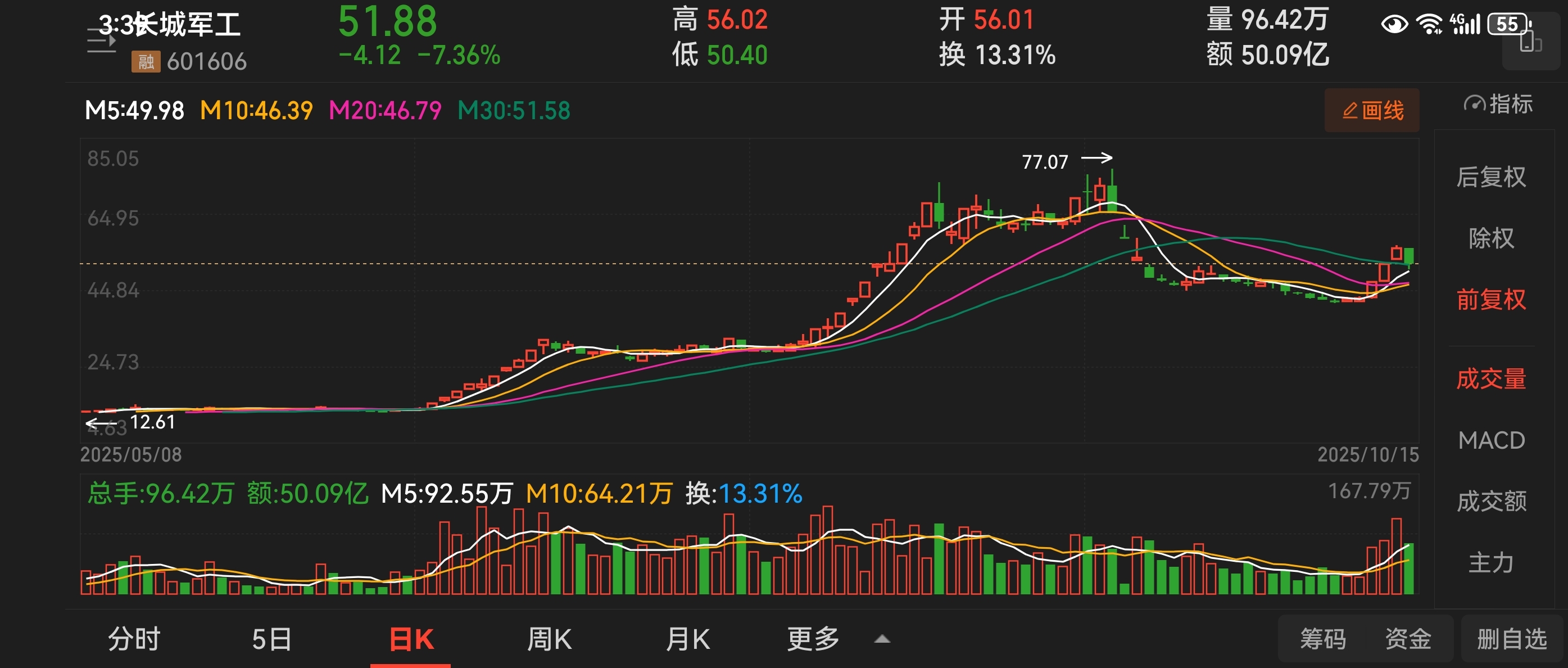This screenshot has width=1568, height=668.
Task: Click 删自选 to remove from watchlist
Action: 1511,639
